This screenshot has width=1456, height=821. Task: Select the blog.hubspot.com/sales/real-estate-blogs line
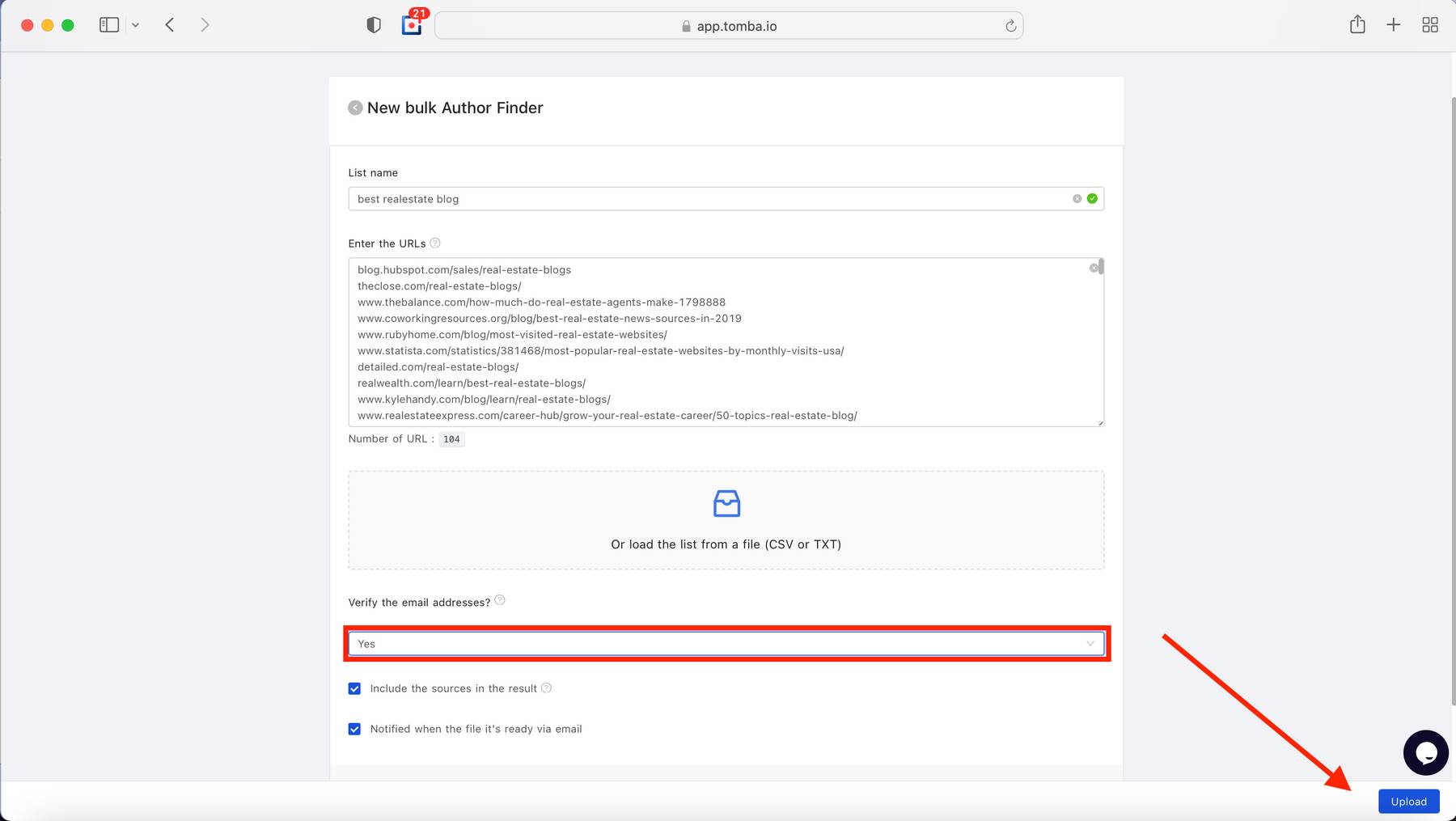coord(464,270)
